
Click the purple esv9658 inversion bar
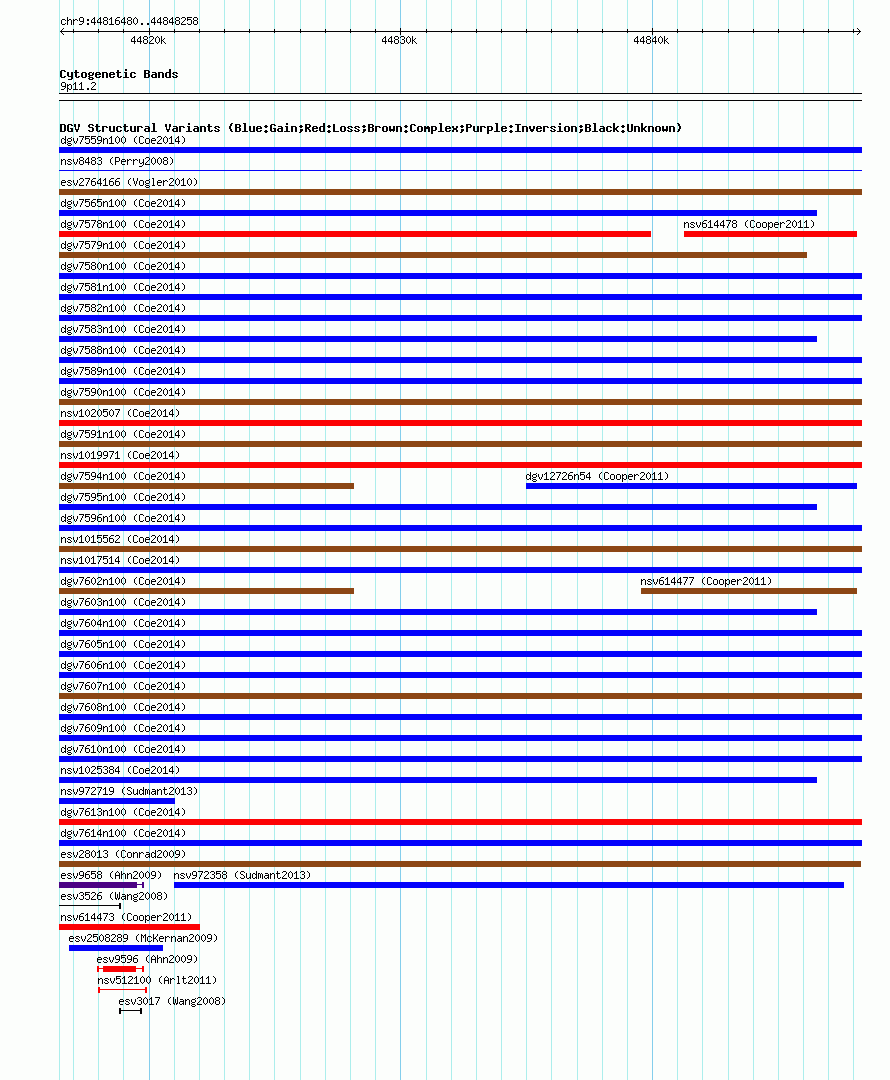(x=101, y=885)
